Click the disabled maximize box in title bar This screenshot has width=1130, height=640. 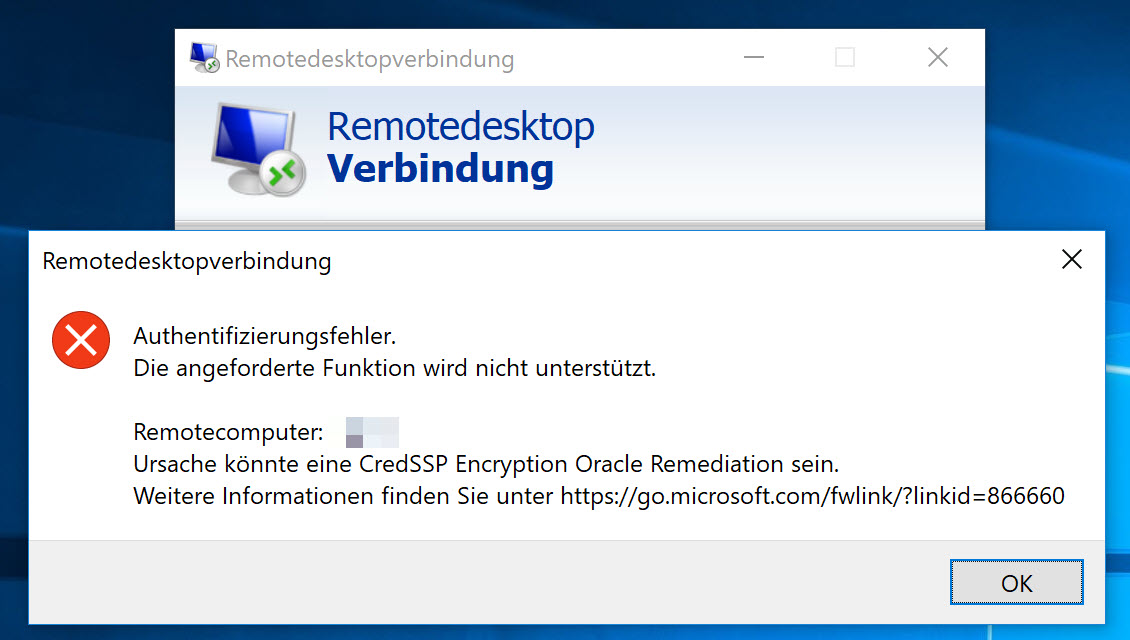(x=845, y=57)
